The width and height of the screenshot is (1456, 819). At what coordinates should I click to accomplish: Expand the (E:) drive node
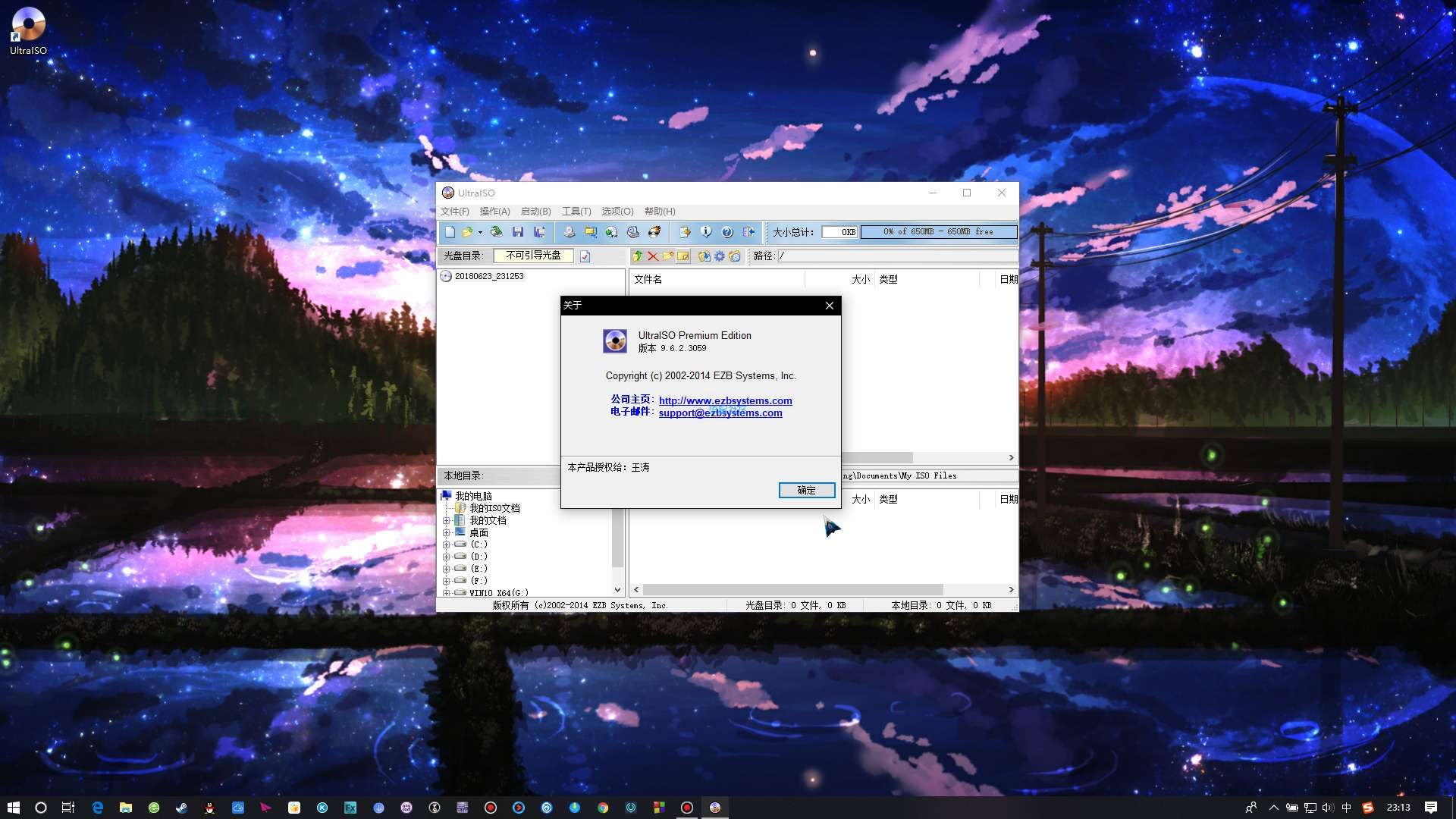(x=447, y=569)
